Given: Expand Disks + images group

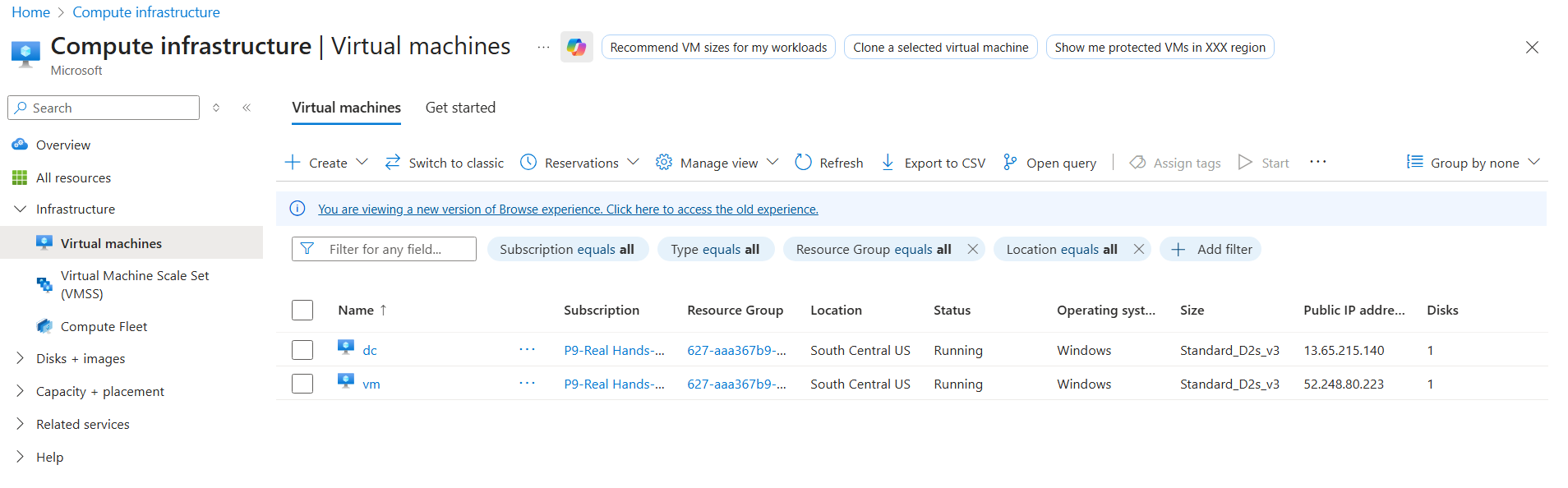Looking at the screenshot, I should point(20,358).
